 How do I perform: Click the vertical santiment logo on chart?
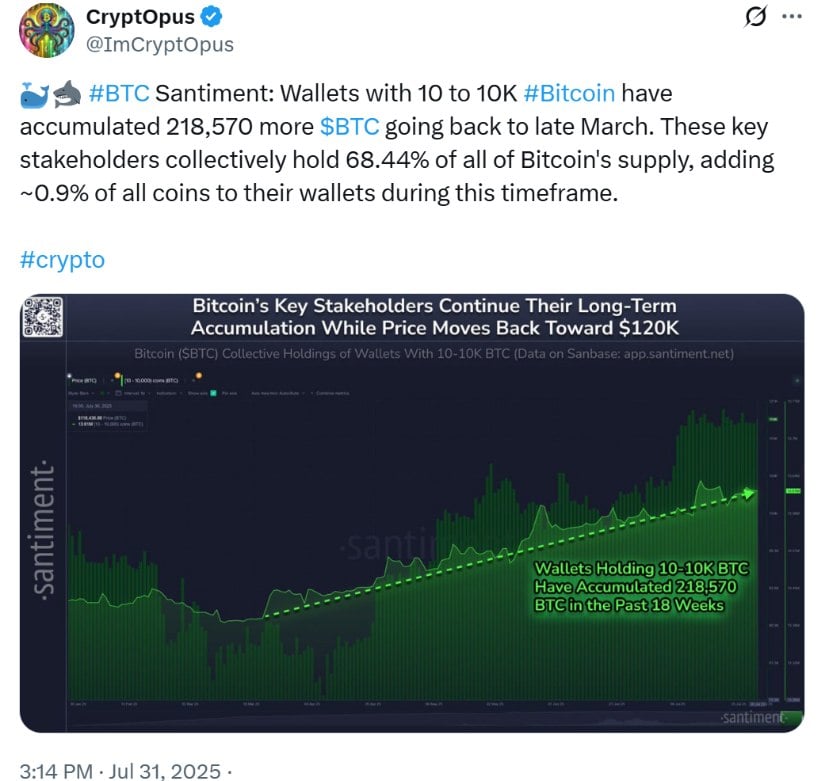[x=44, y=530]
